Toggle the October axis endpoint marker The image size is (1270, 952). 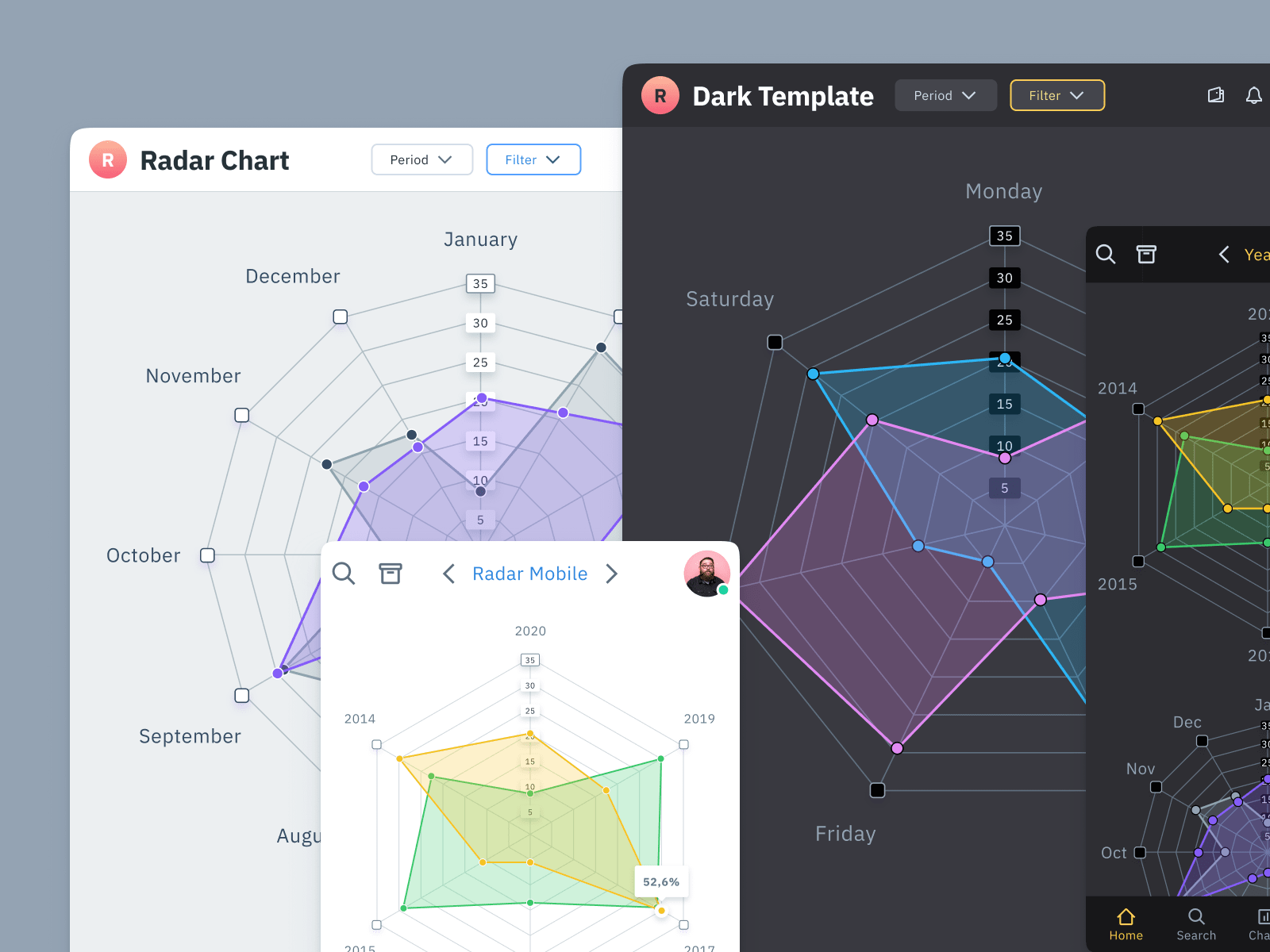click(x=207, y=555)
